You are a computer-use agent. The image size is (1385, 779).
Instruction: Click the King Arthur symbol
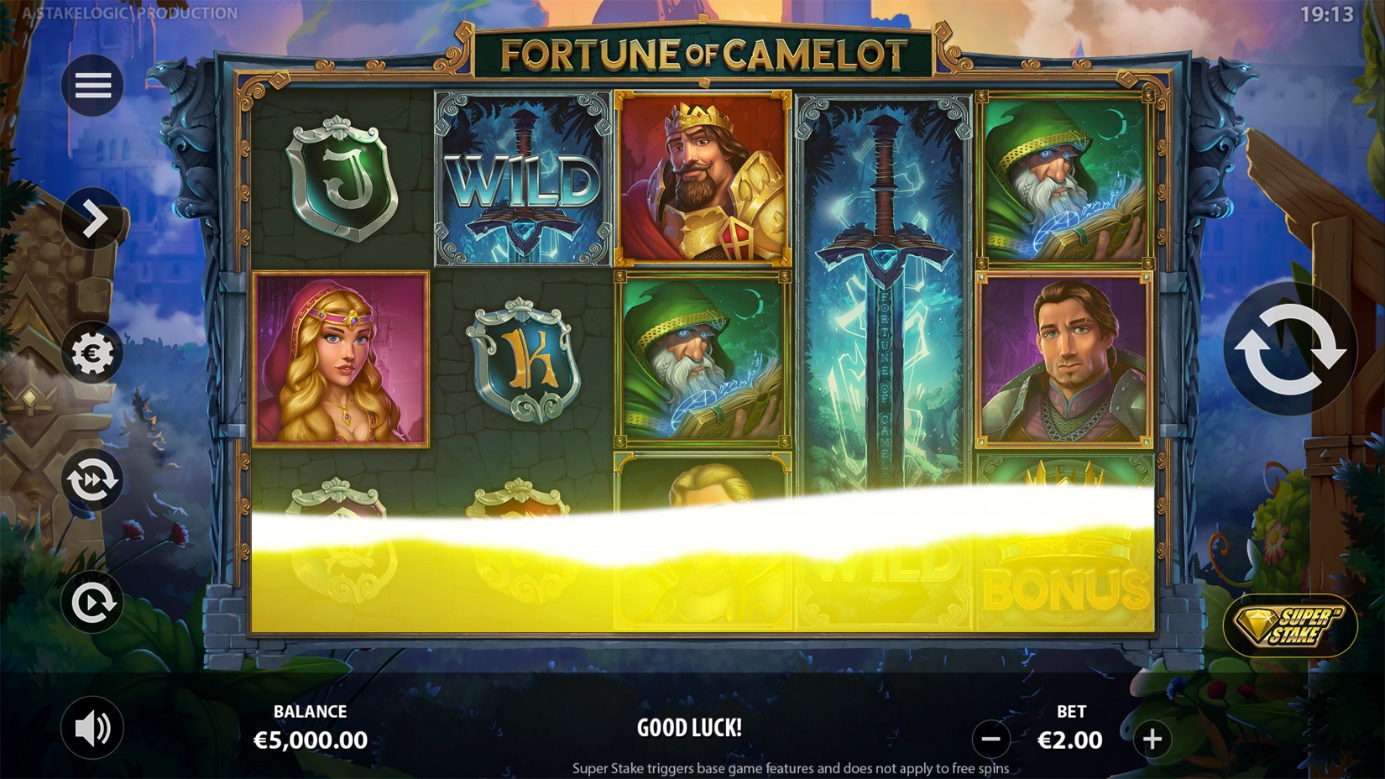coord(703,179)
